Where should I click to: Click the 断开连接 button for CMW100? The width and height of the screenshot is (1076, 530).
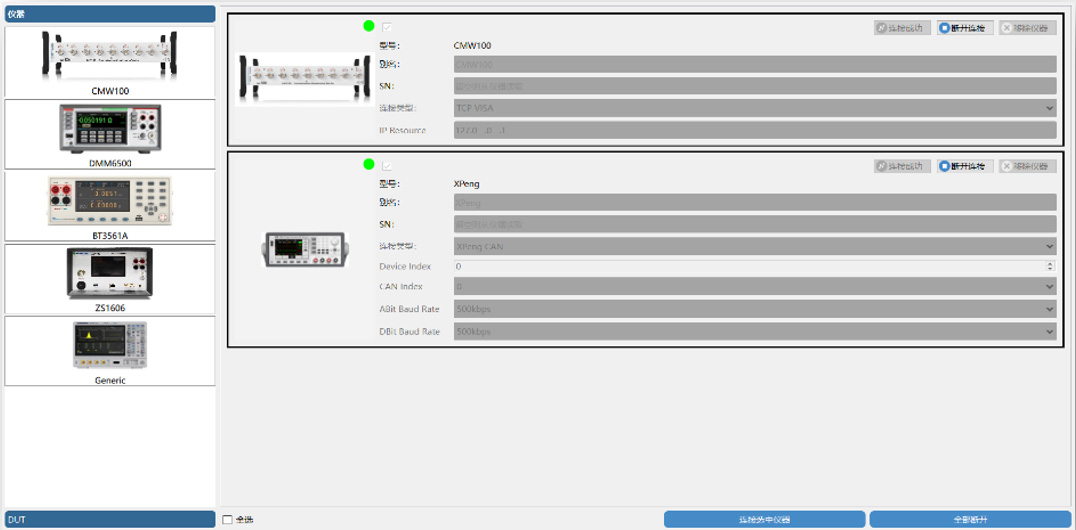pos(965,28)
